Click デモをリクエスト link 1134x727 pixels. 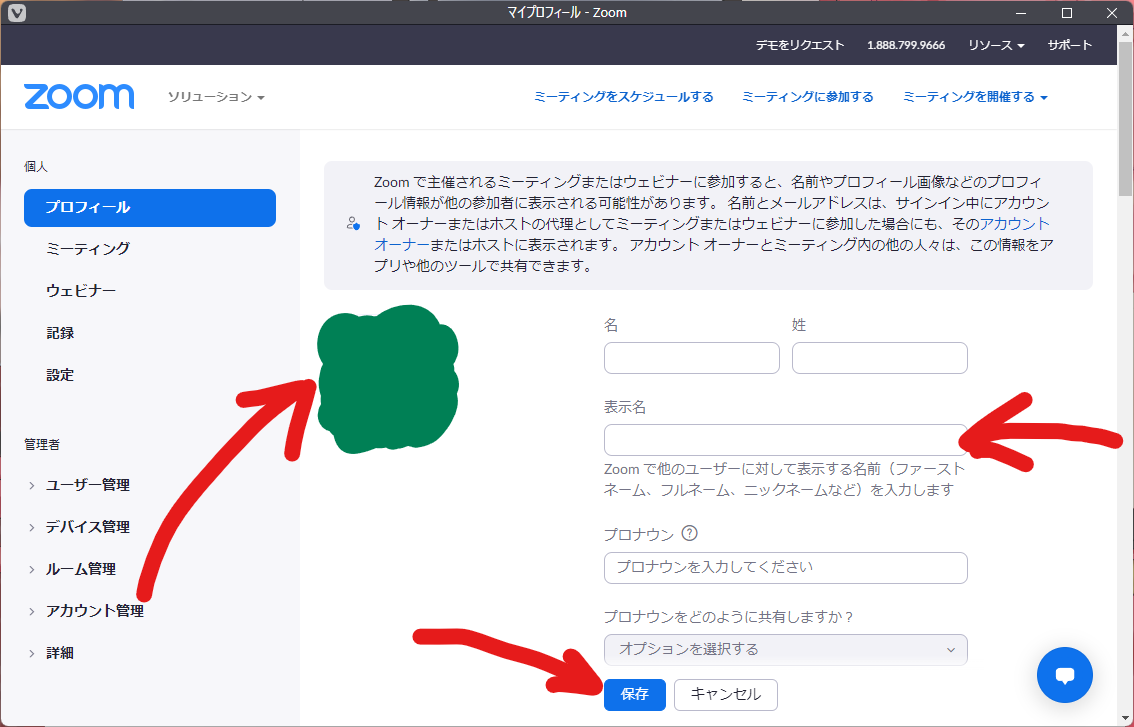800,45
